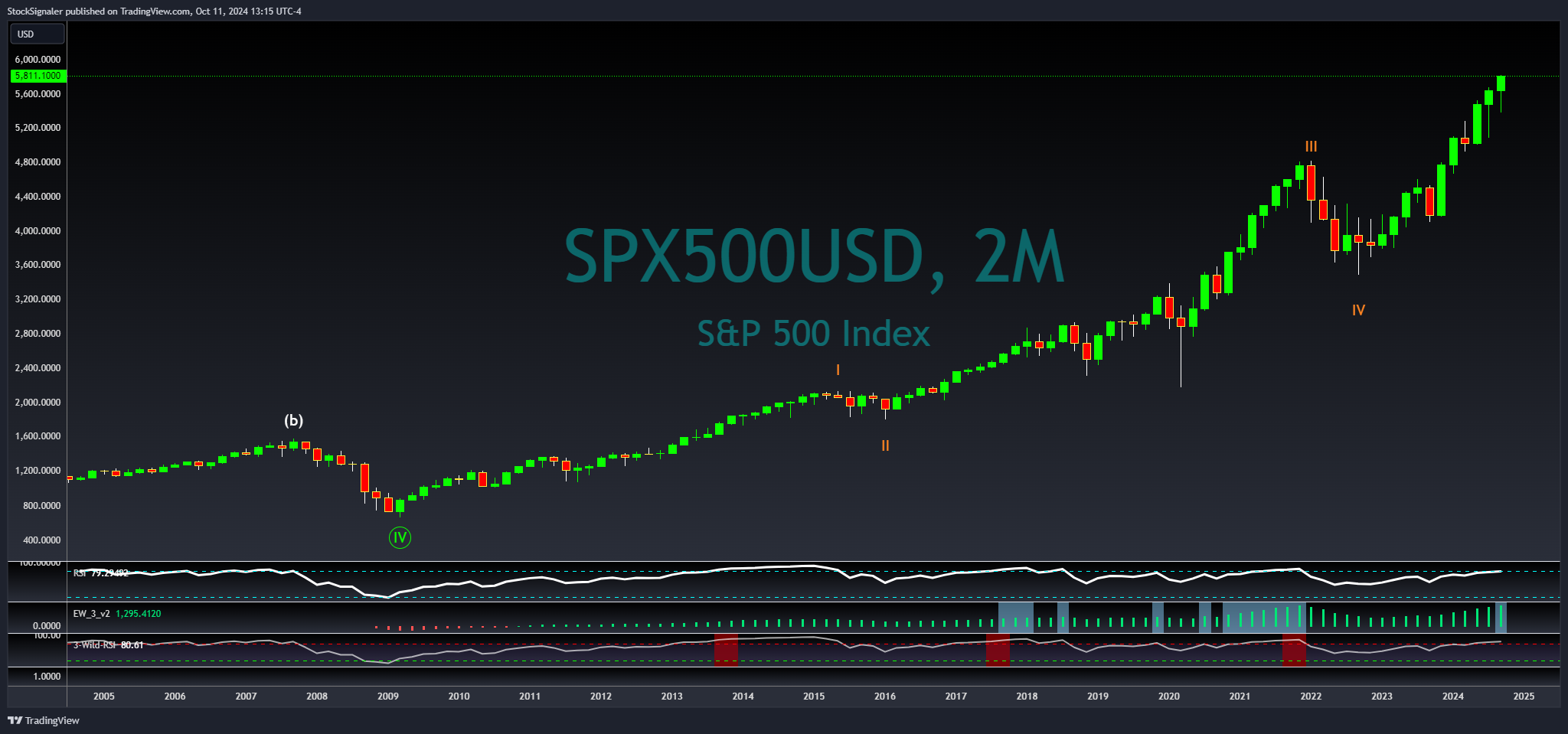1568x734 pixels.
Task: Click the 2005 year label on time axis
Action: tap(104, 696)
